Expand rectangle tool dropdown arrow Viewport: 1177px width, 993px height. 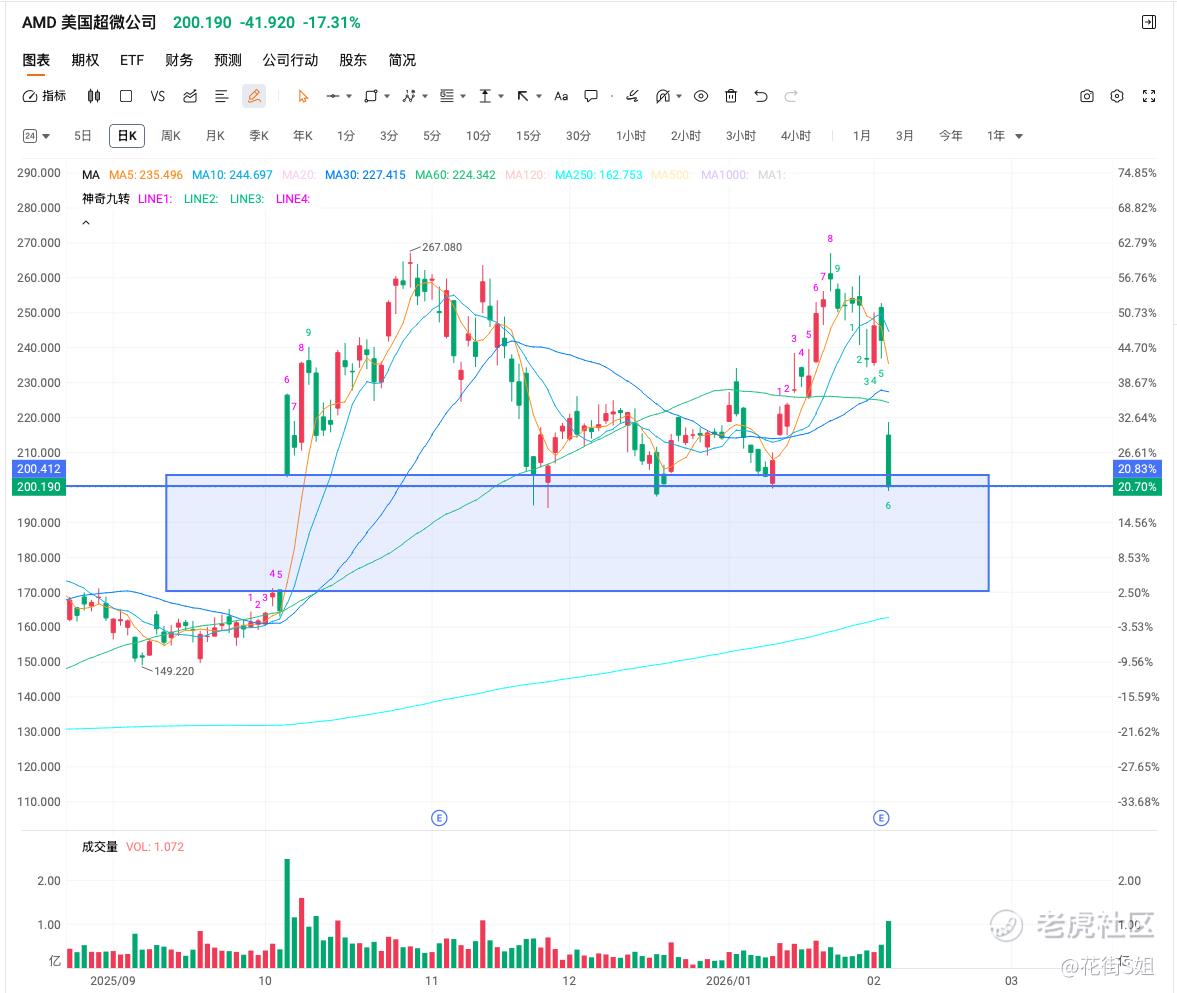387,96
